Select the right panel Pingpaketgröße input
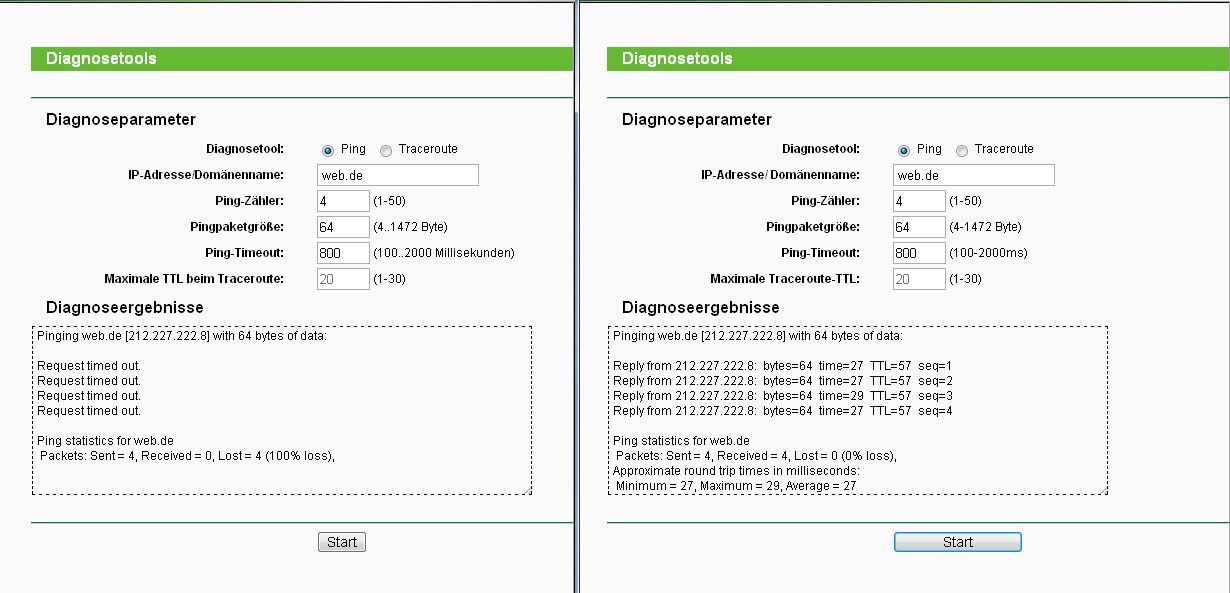This screenshot has height=593, width=1230. click(919, 227)
